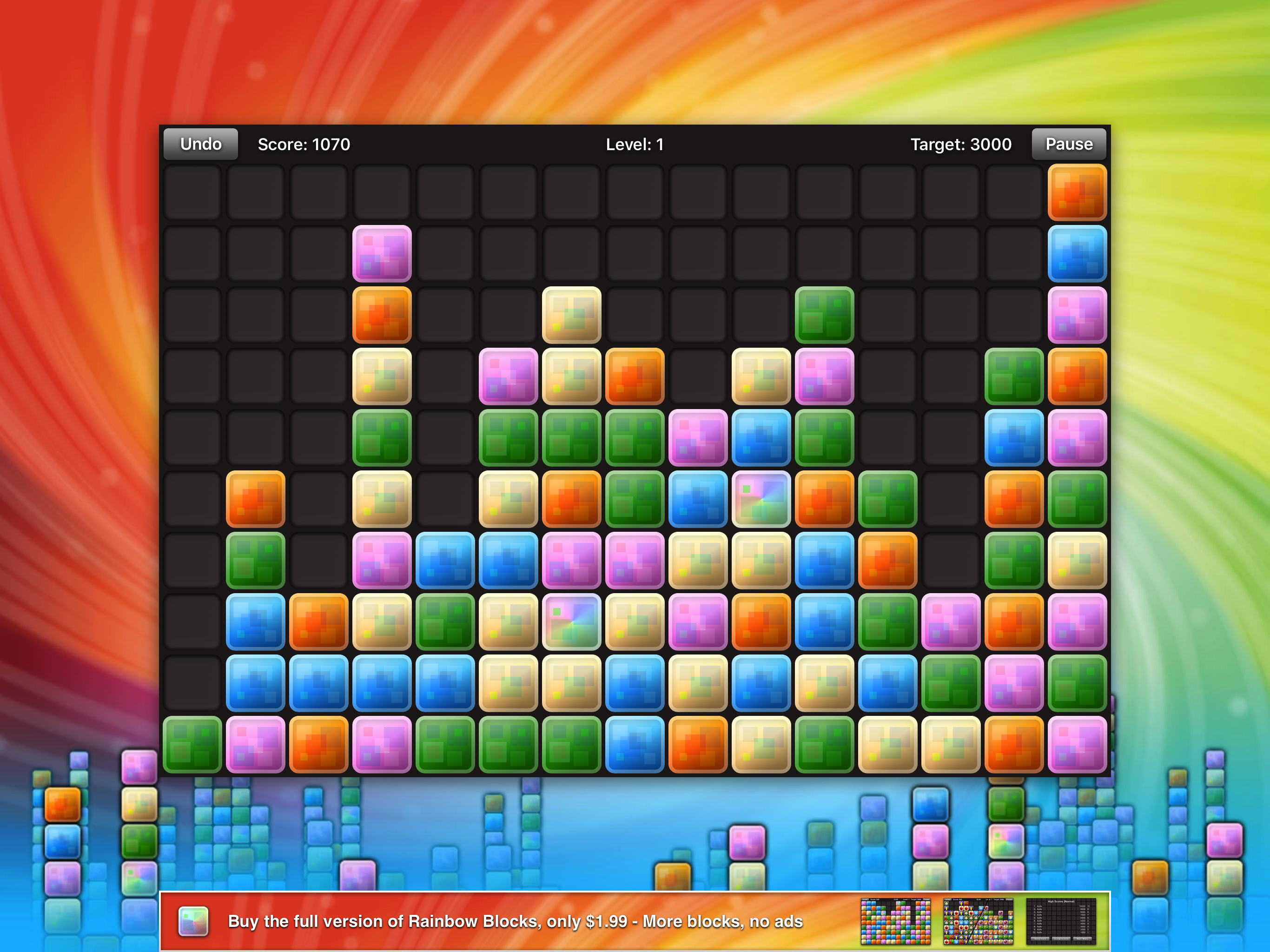Tap the only blue block in bottom row
1270x952 pixels.
tap(635, 745)
